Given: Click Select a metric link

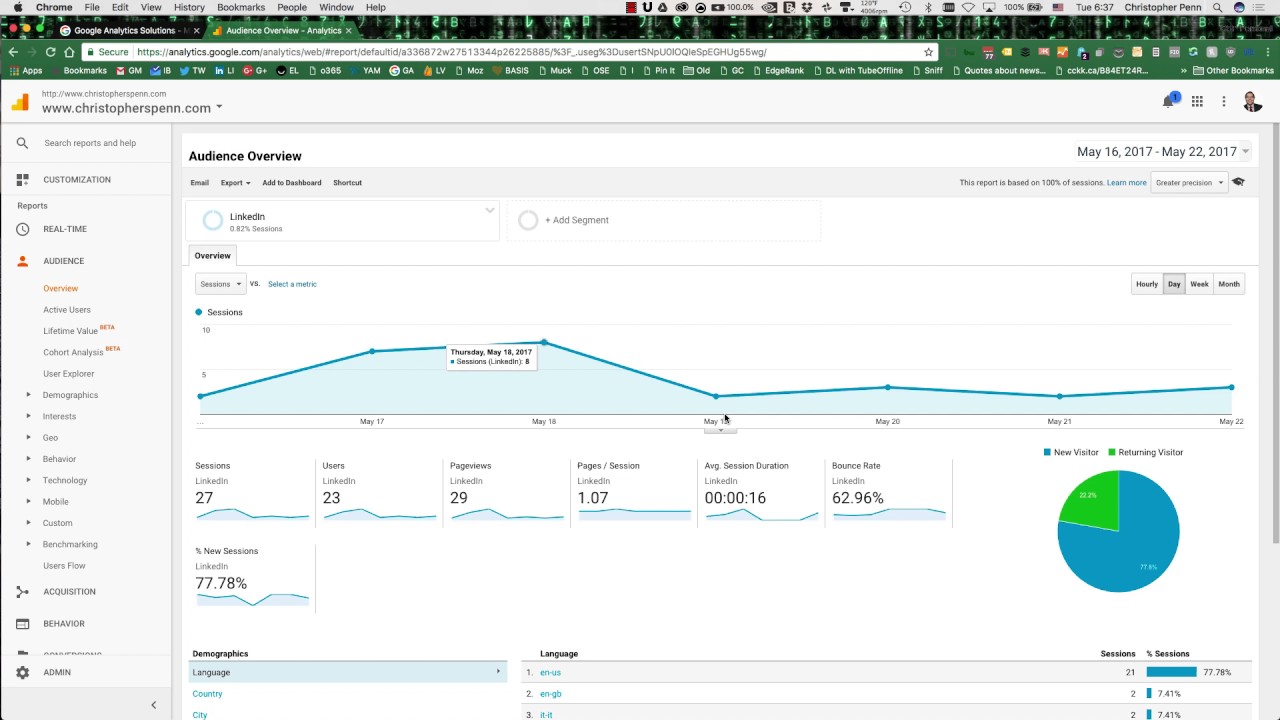Looking at the screenshot, I should click(292, 284).
